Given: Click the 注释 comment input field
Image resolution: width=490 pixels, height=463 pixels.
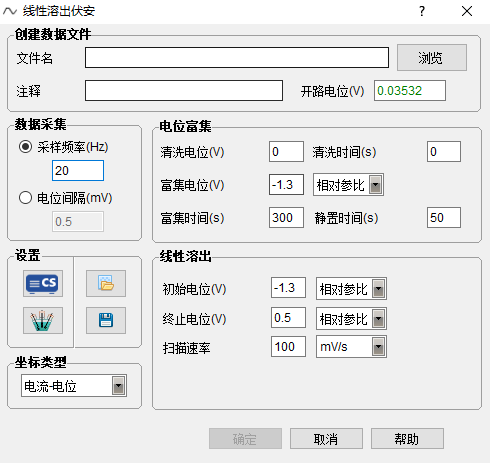Looking at the screenshot, I should [x=184, y=90].
